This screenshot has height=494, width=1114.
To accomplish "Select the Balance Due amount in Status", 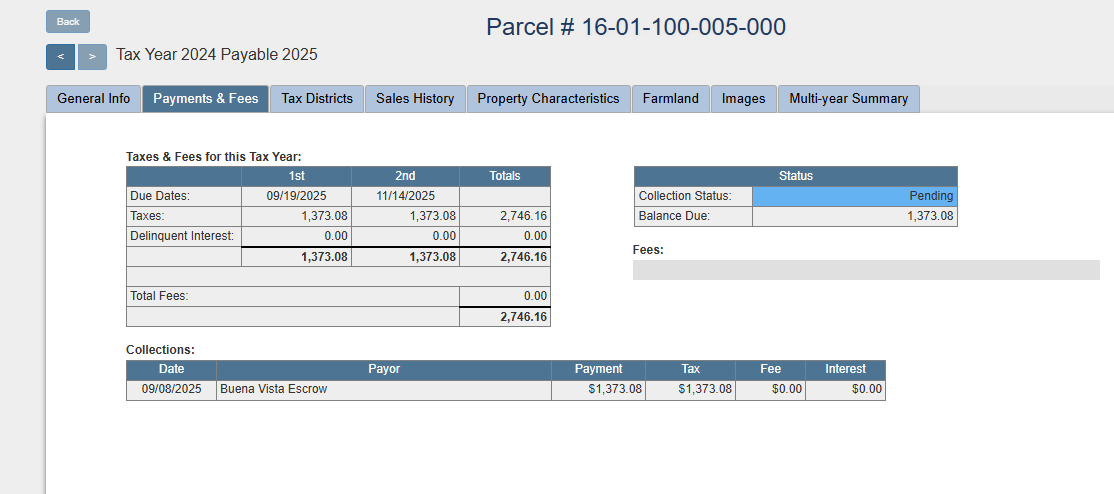I will 854,216.
